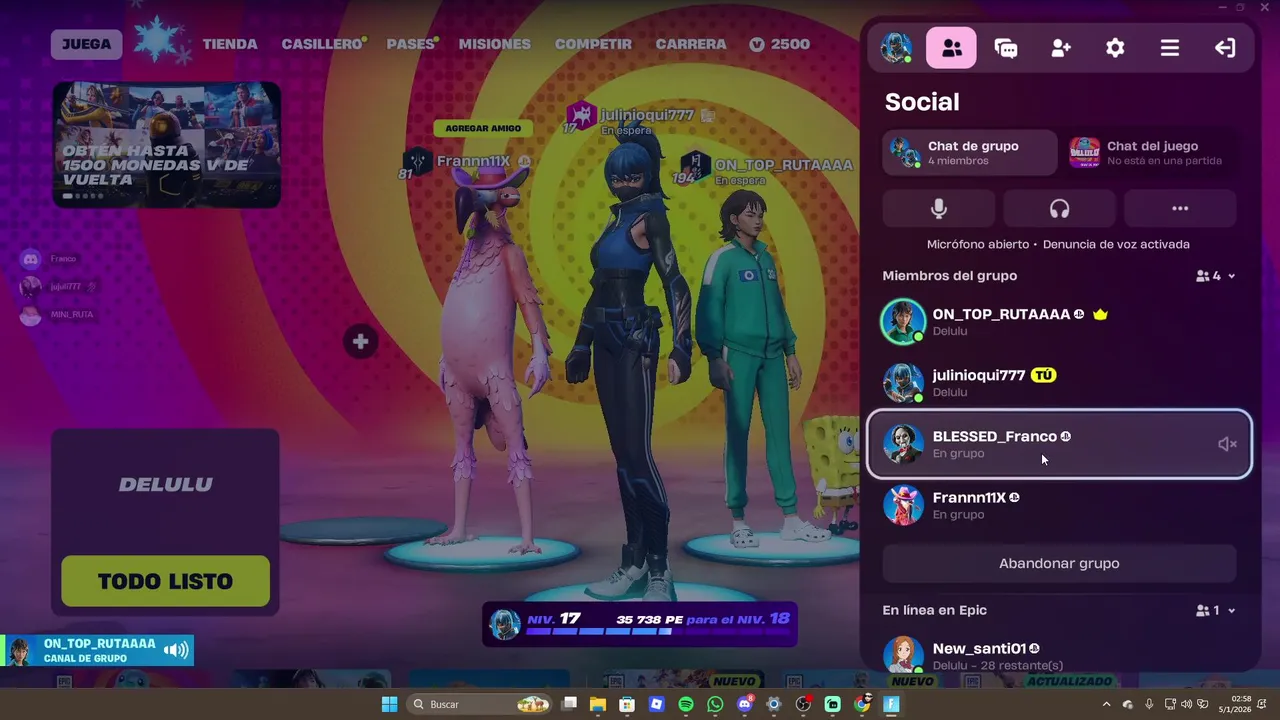Open the settings gear in Social panel
The height and width of the screenshot is (720, 1280).
[x=1115, y=48]
